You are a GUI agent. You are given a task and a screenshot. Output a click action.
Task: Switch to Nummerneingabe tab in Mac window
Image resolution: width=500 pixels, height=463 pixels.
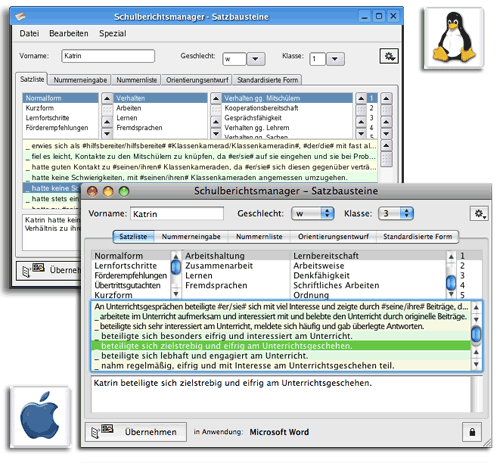(x=191, y=237)
